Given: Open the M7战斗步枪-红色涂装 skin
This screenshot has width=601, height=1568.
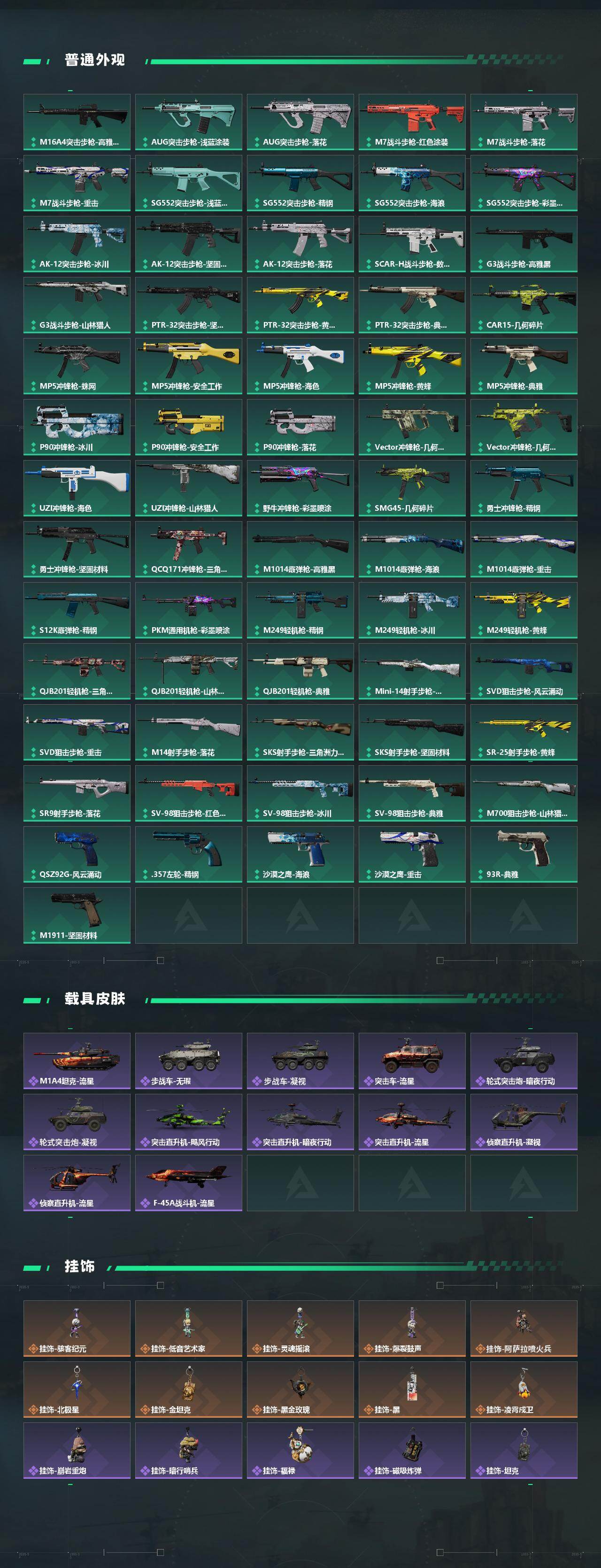Looking at the screenshot, I should pos(412,123).
